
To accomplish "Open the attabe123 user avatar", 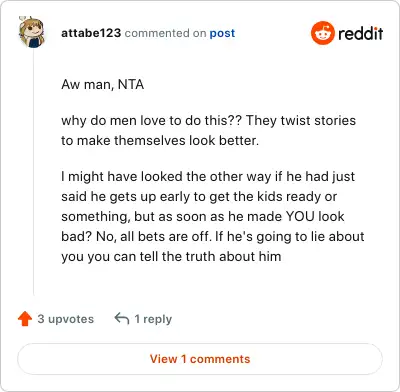I will (31, 32).
